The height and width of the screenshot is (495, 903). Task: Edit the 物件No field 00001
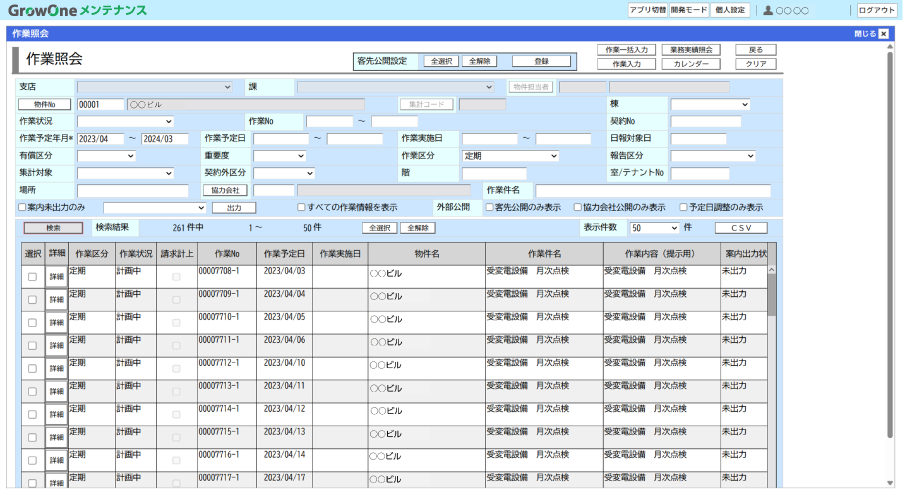[101, 104]
